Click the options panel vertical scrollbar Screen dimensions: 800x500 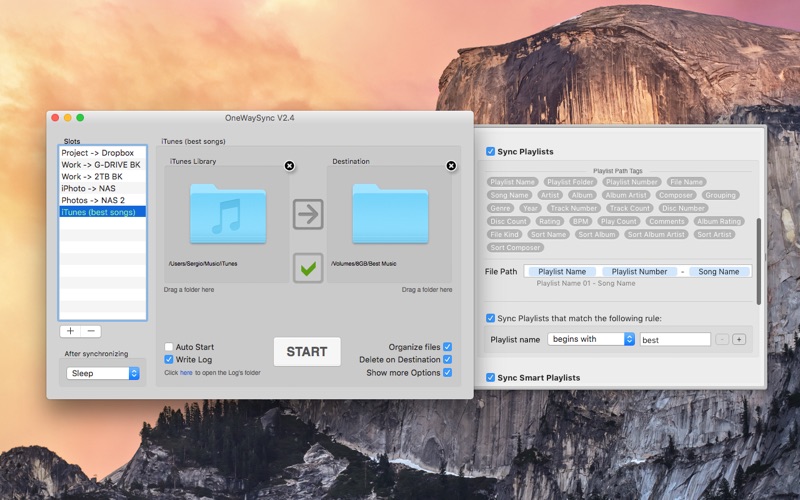click(x=759, y=261)
